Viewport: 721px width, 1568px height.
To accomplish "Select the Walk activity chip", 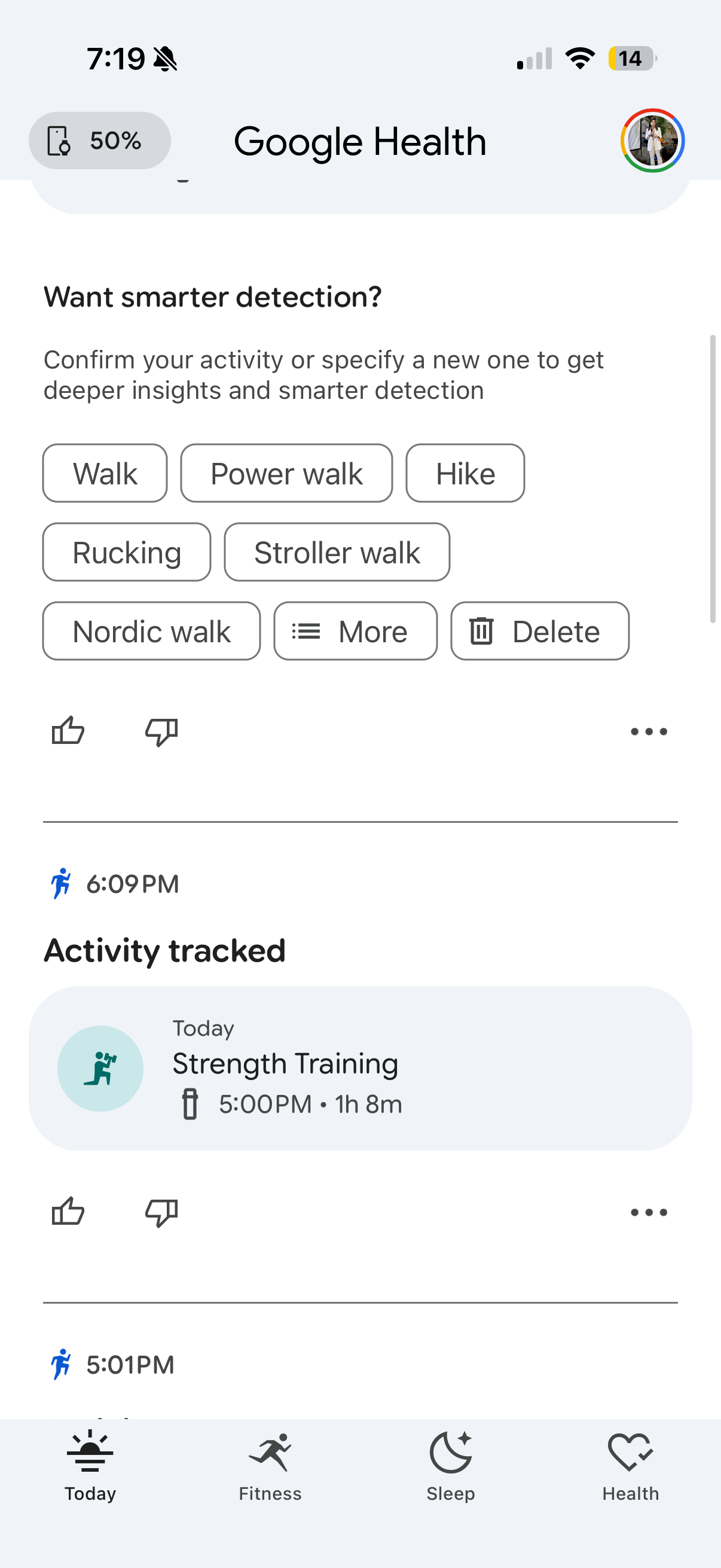I will (105, 473).
